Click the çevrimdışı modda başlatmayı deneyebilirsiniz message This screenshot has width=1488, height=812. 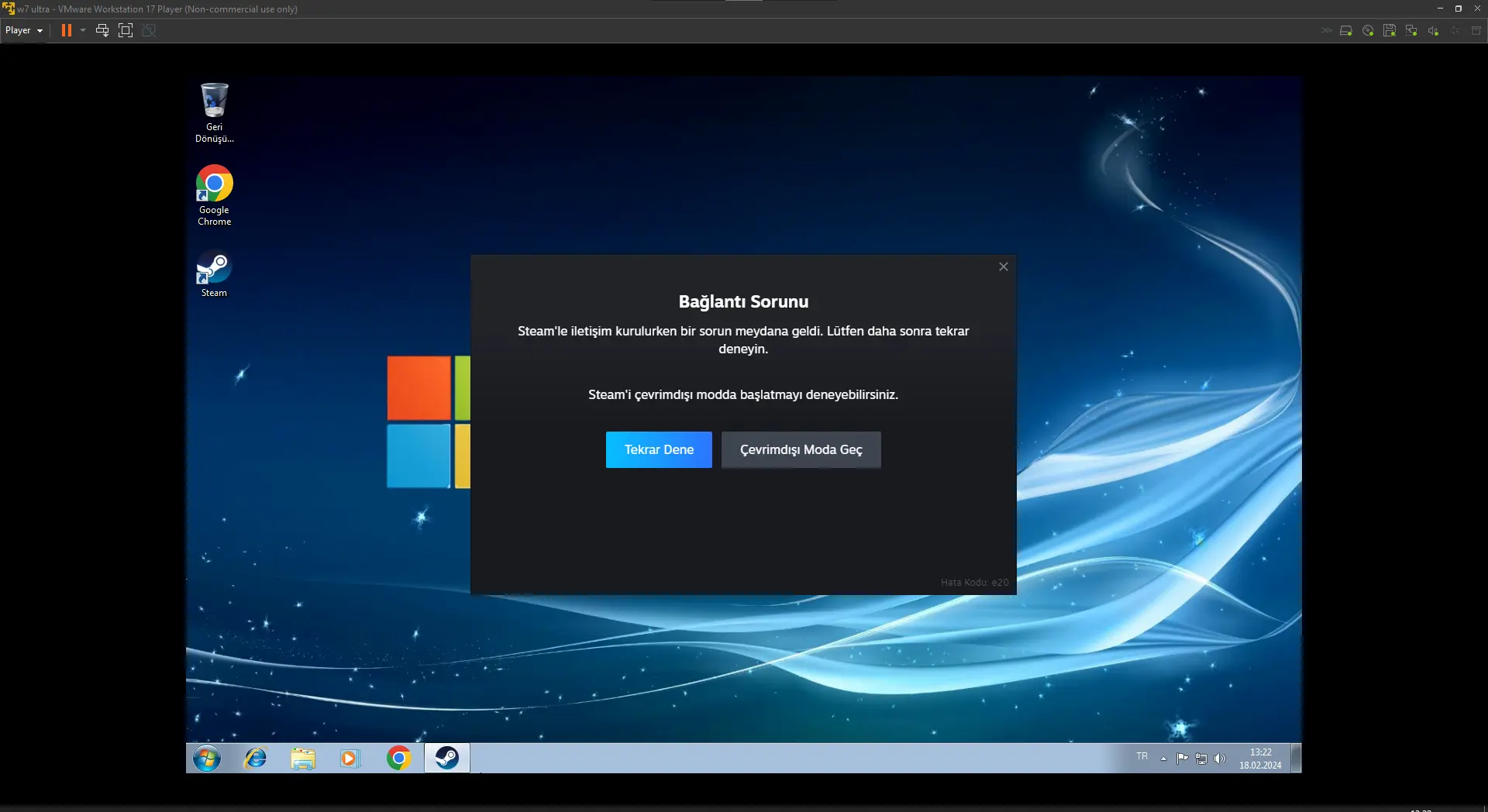(743, 394)
